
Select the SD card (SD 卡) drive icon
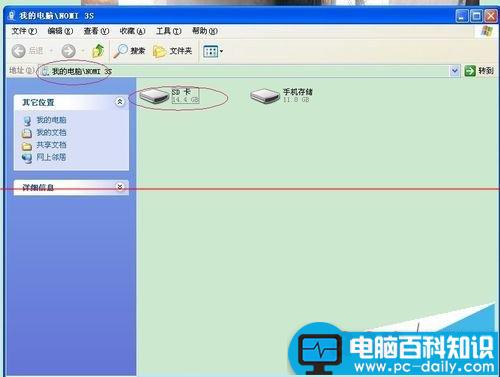tap(154, 96)
